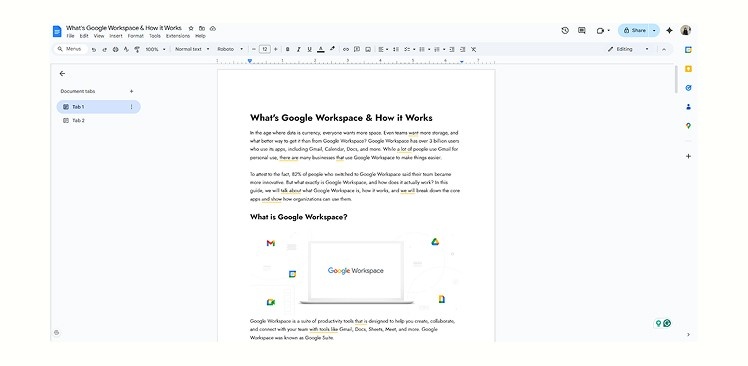Viewport: 748px width, 366px height.
Task: Open Tab 1 options menu
Action: (131, 107)
